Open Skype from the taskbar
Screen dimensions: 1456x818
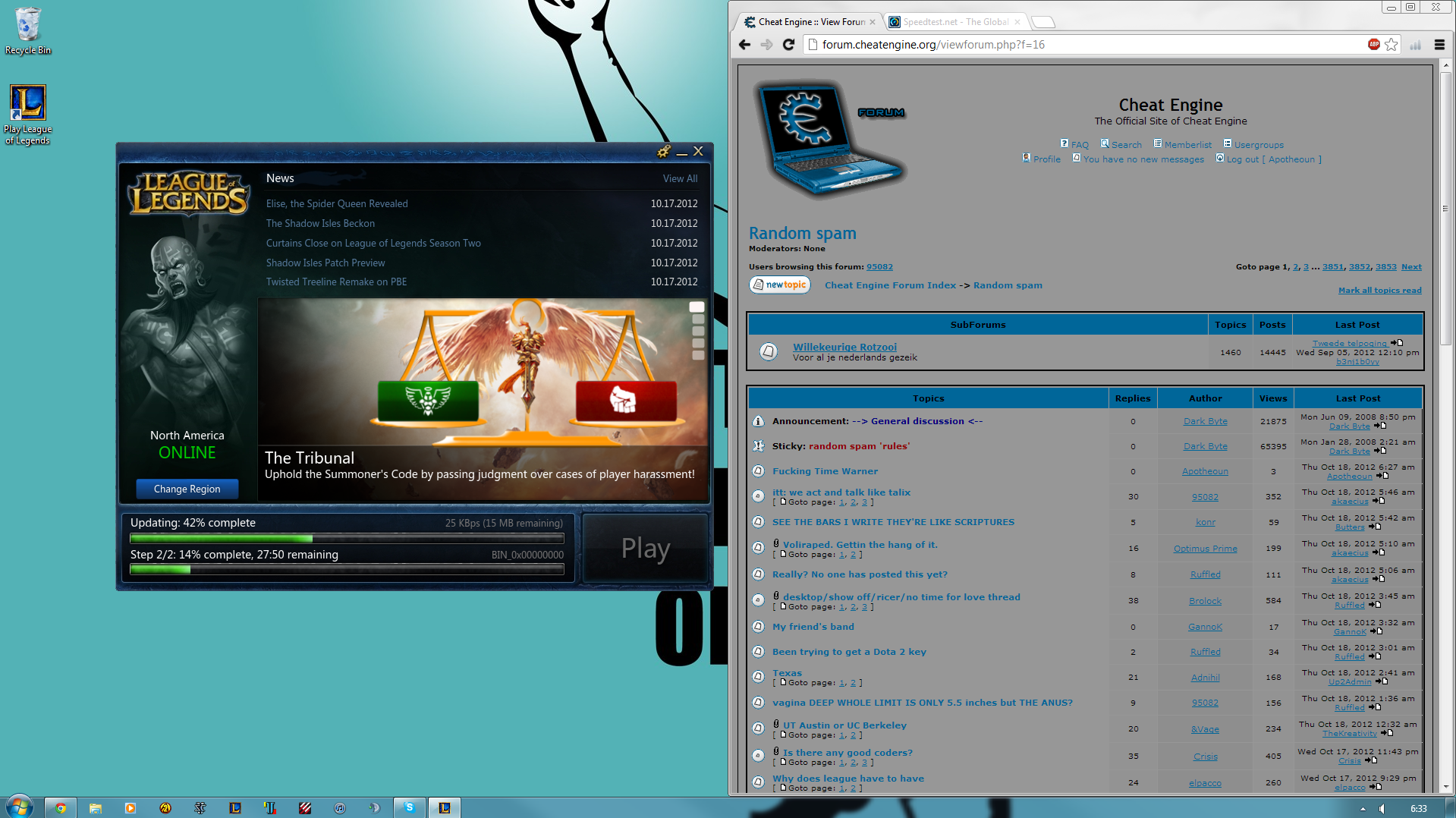[410, 808]
